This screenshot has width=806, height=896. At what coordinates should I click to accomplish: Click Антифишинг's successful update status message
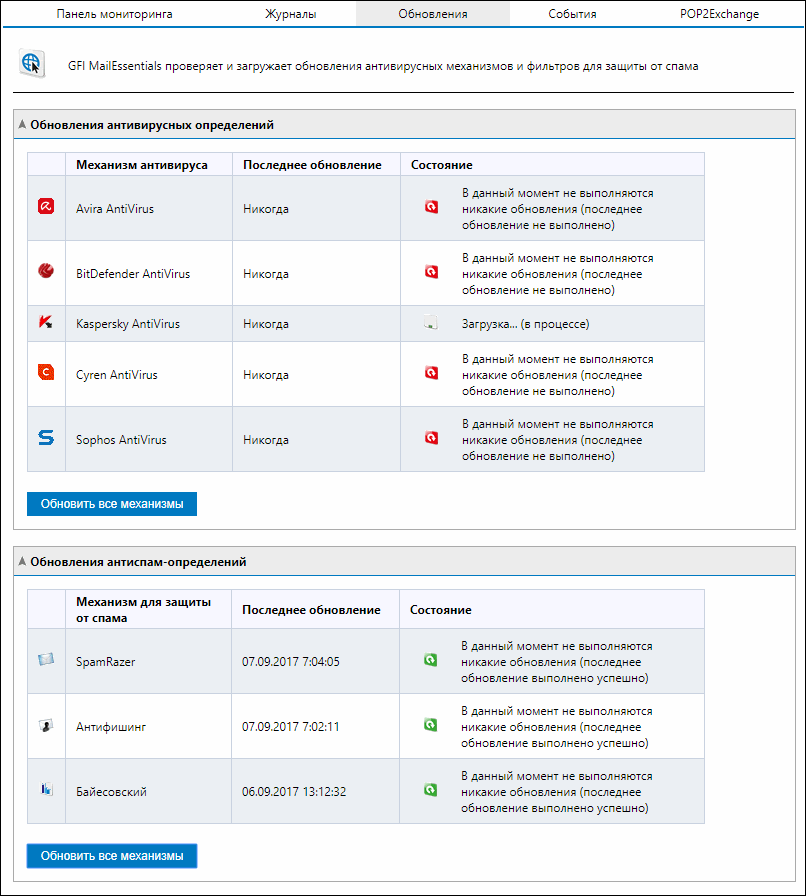point(556,727)
